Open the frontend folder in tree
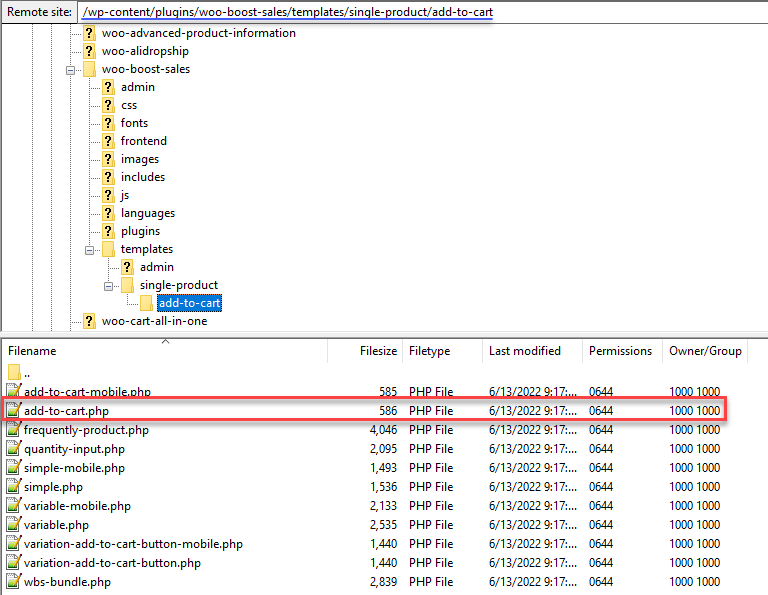 pos(144,141)
